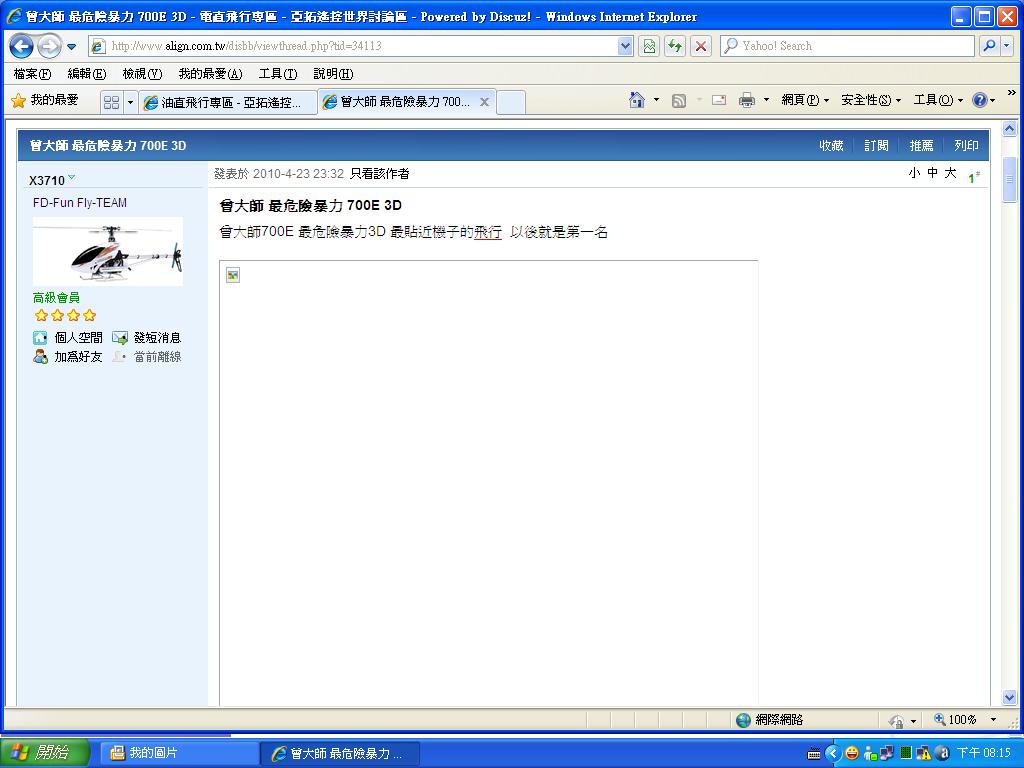The width and height of the screenshot is (1024, 768).
Task: Click the 網際網路 security zone indicator
Action: coord(769,720)
